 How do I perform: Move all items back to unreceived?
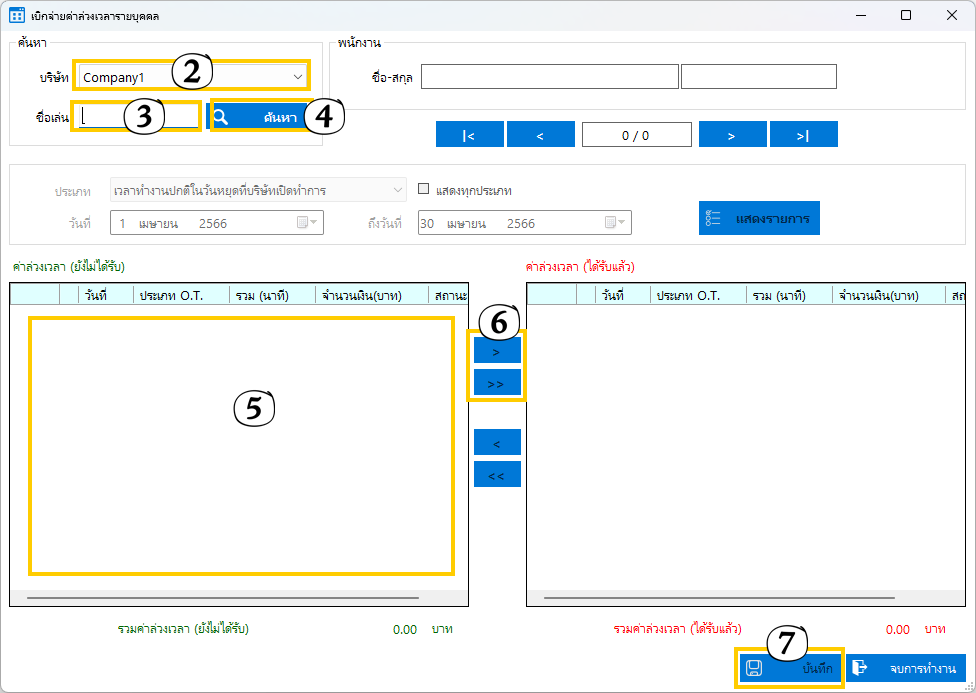pyautogui.click(x=497, y=475)
